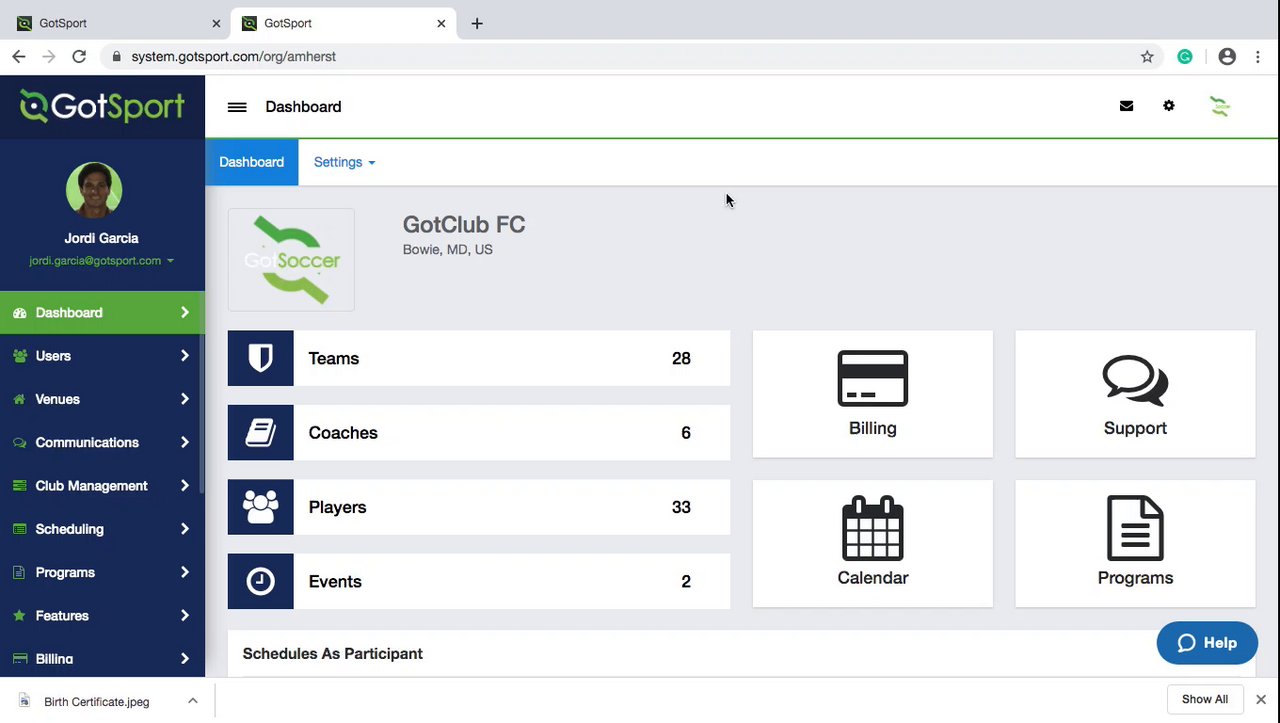Open the jordi.garcia@gotsport.com account dropdown
Viewport: 1280px width, 723px height.
(101, 261)
